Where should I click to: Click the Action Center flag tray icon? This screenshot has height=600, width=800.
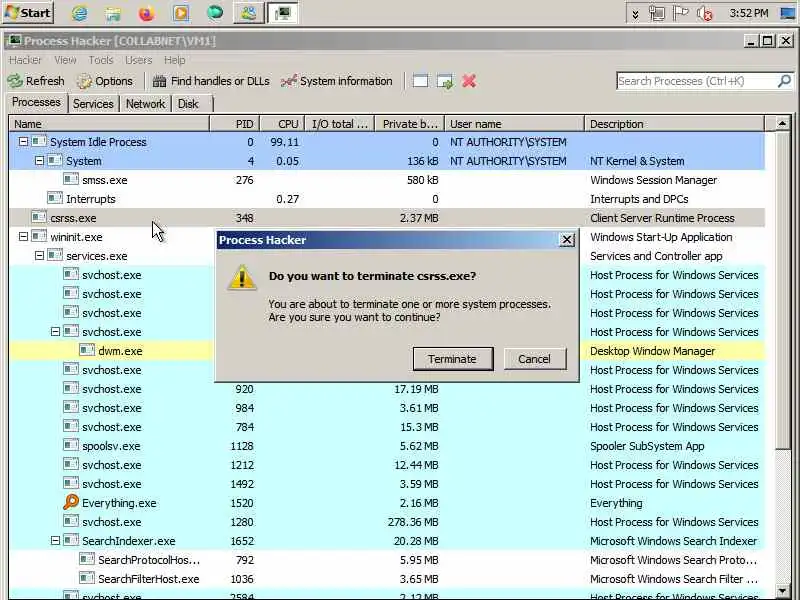coord(681,13)
